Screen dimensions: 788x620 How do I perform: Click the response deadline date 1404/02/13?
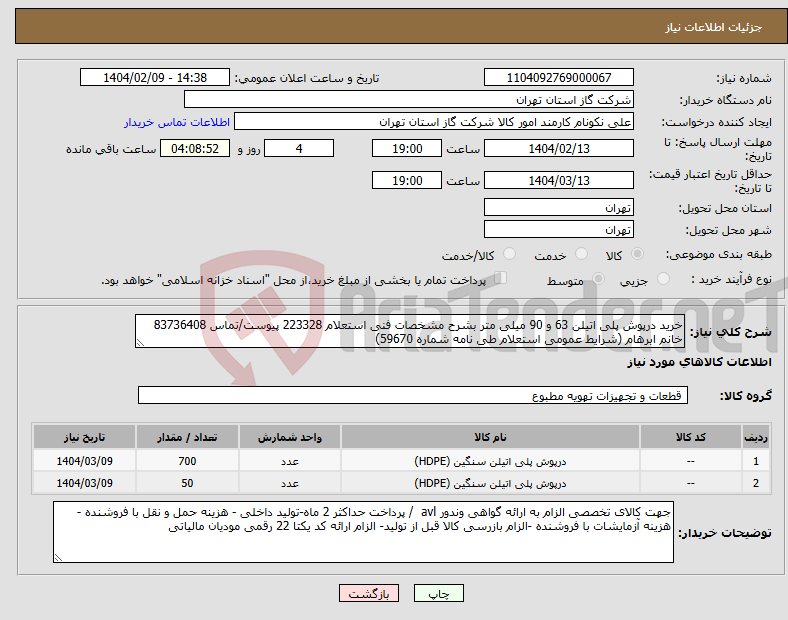pos(558,148)
